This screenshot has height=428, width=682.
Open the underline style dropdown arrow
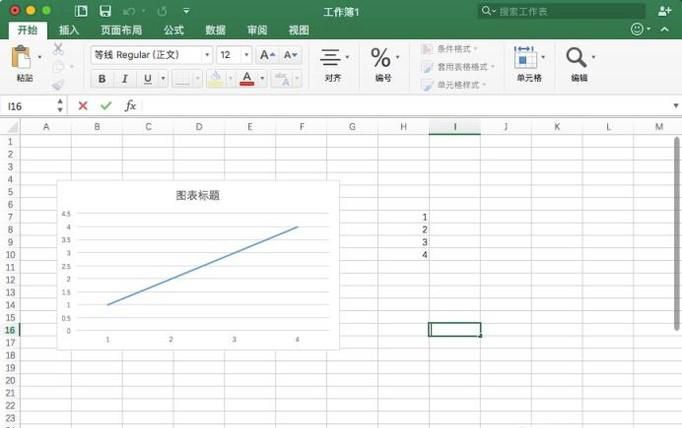[x=163, y=79]
